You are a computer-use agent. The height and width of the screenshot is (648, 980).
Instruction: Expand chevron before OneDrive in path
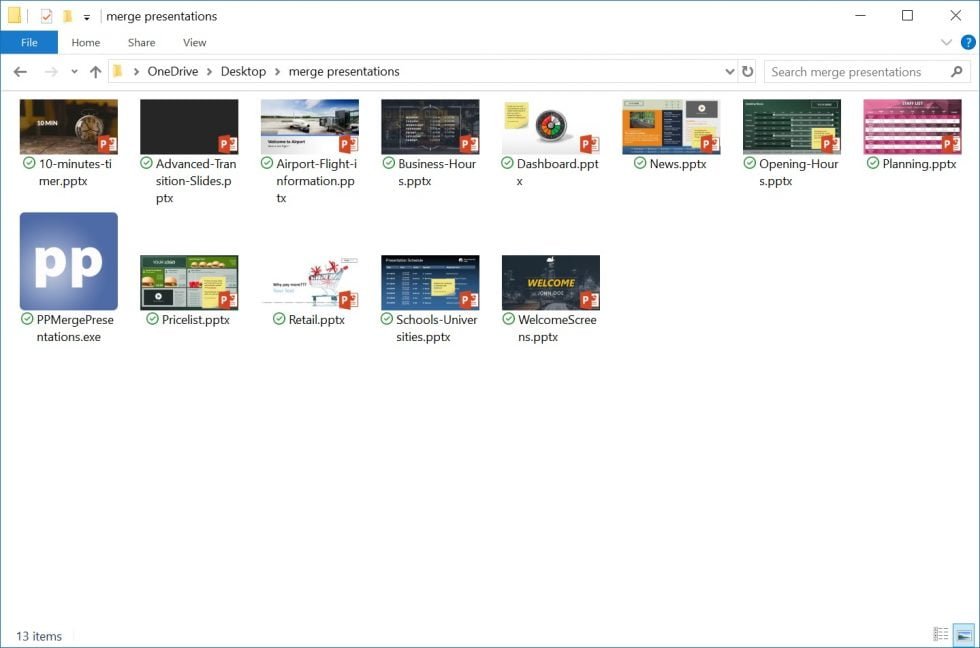tap(136, 72)
